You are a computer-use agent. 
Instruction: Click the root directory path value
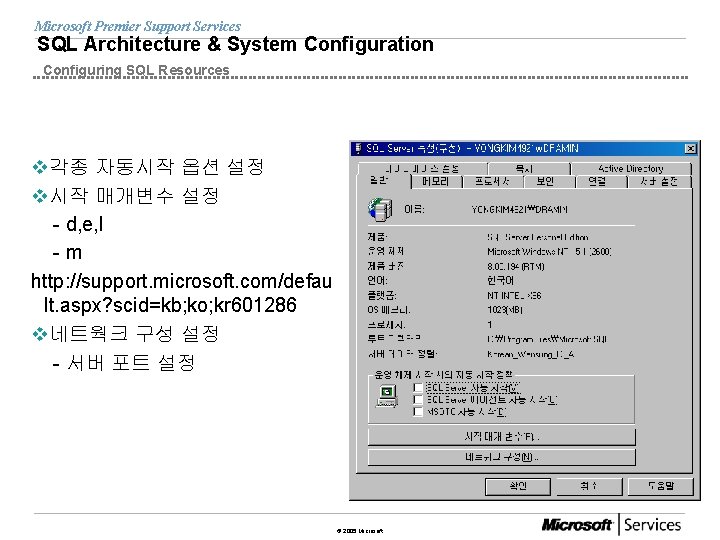pyautogui.click(x=547, y=339)
